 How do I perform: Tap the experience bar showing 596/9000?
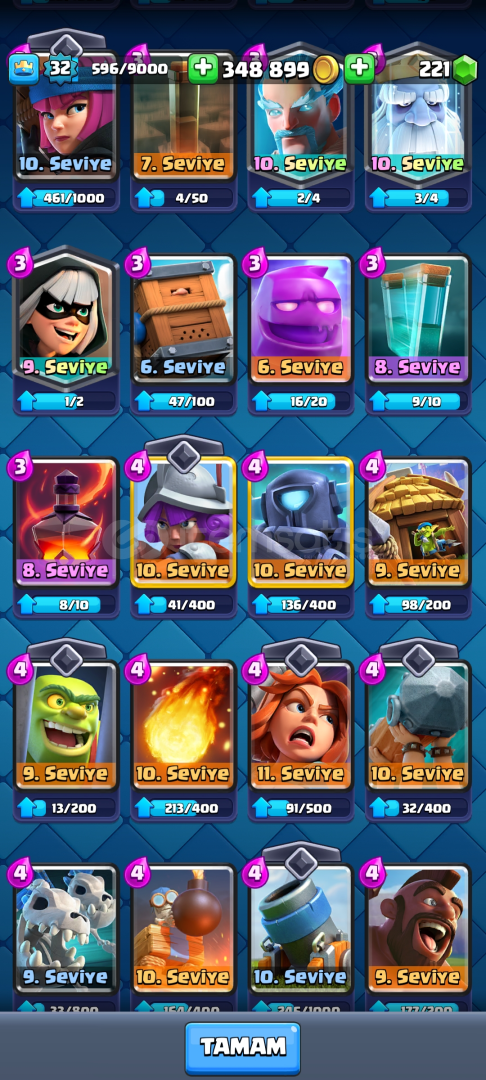(x=130, y=69)
